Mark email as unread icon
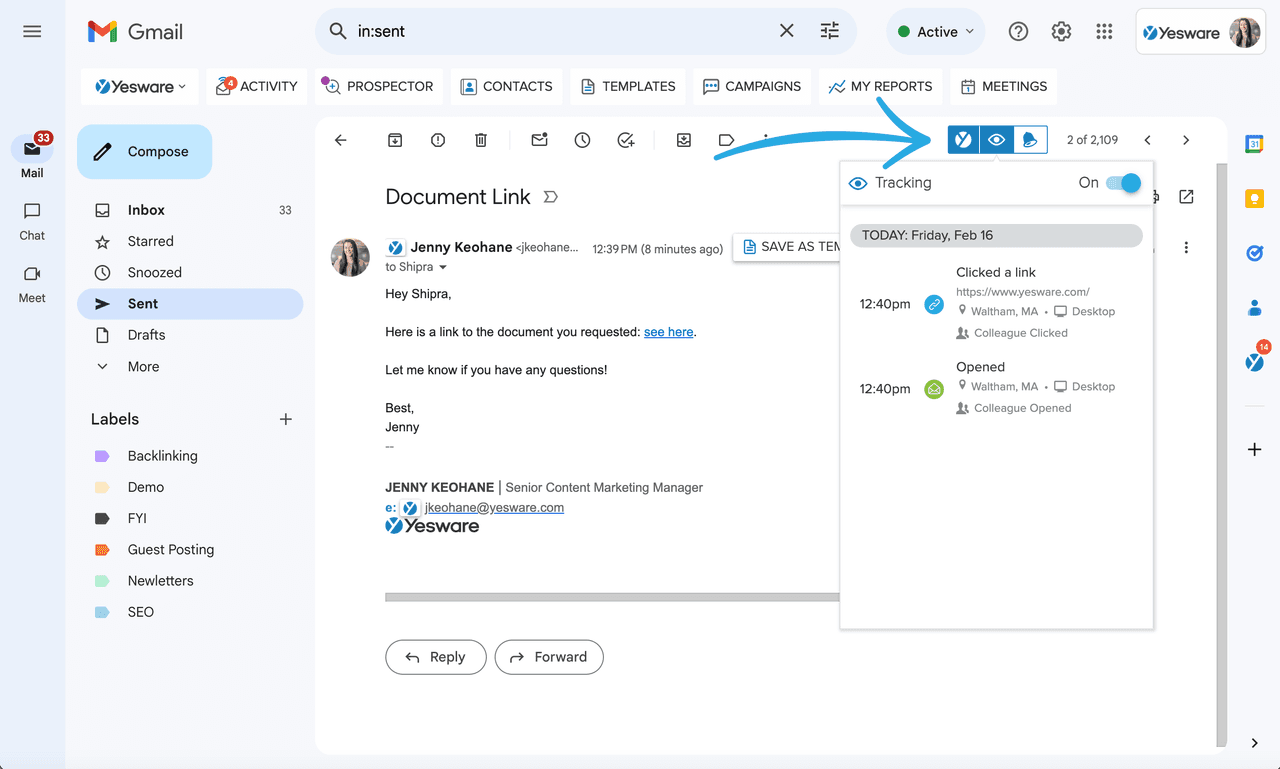This screenshot has height=769, width=1280. point(540,140)
